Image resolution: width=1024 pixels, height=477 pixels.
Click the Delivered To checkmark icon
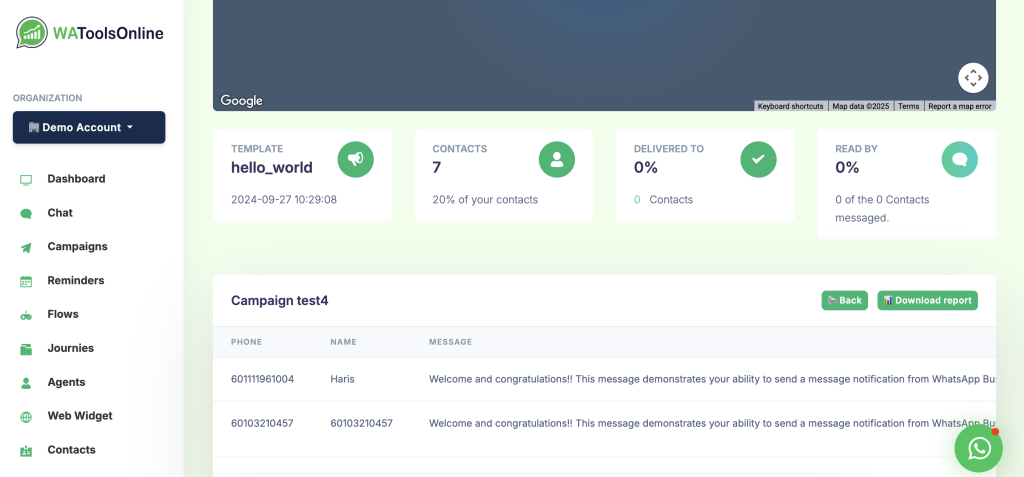click(758, 159)
